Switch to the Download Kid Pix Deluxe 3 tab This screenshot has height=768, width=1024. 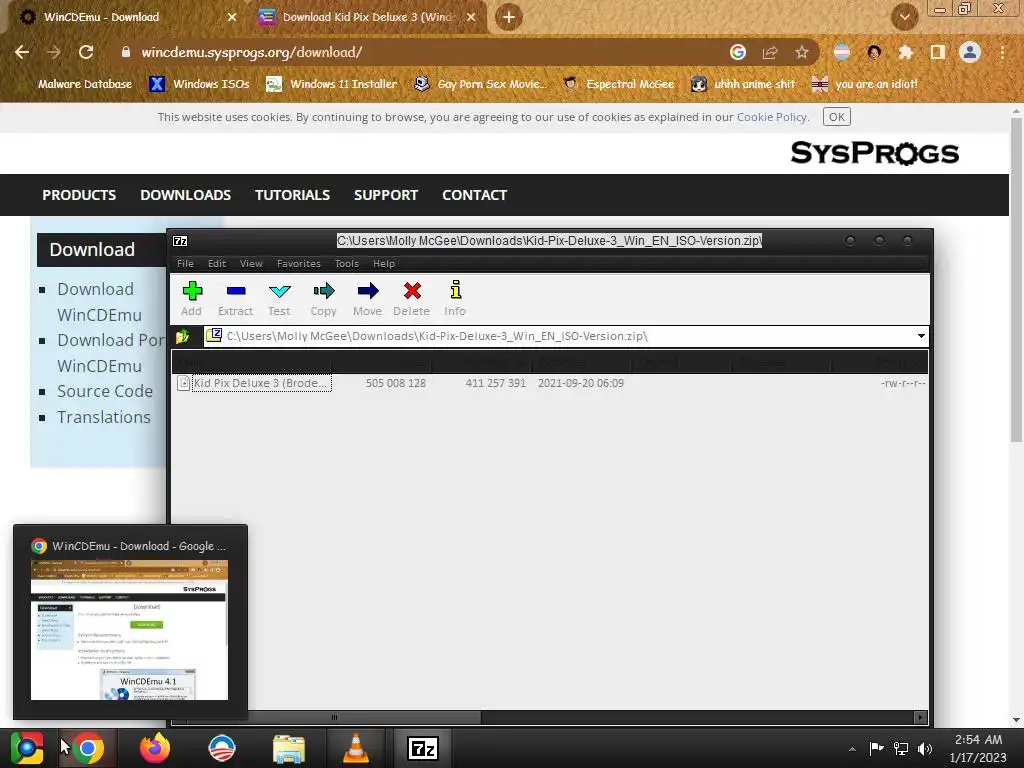(367, 17)
